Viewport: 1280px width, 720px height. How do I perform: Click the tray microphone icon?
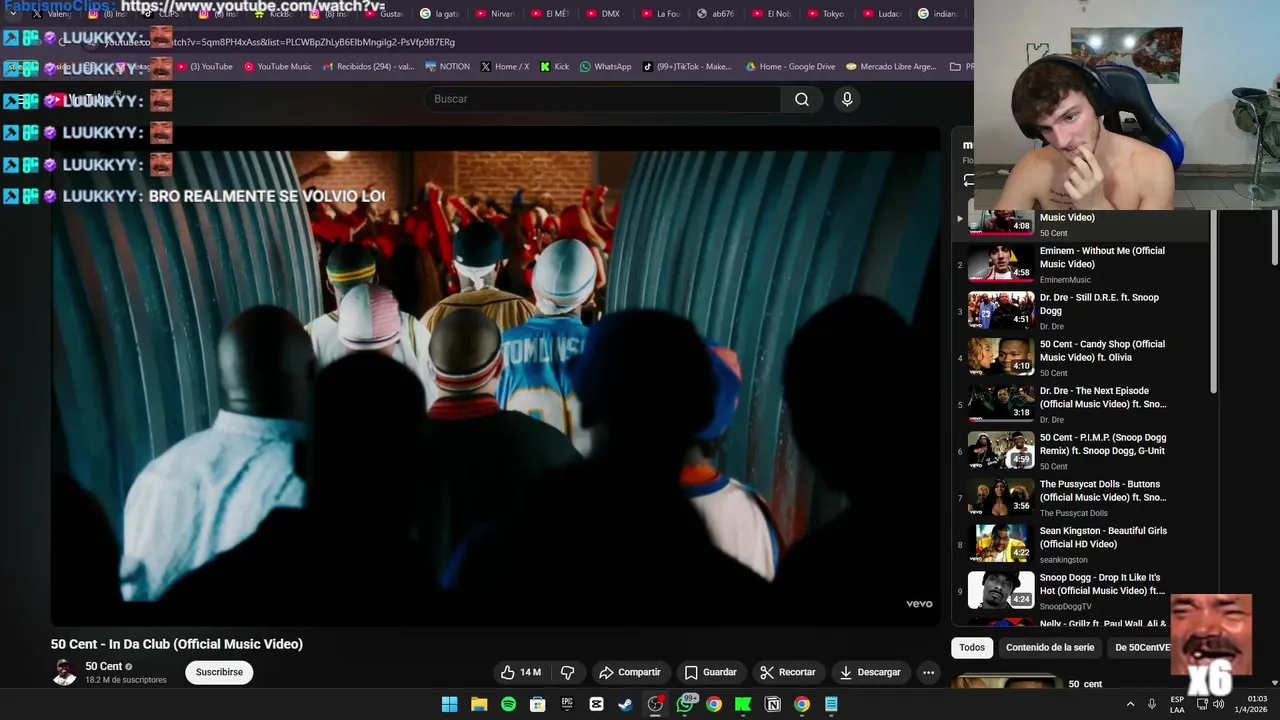coord(1152,704)
